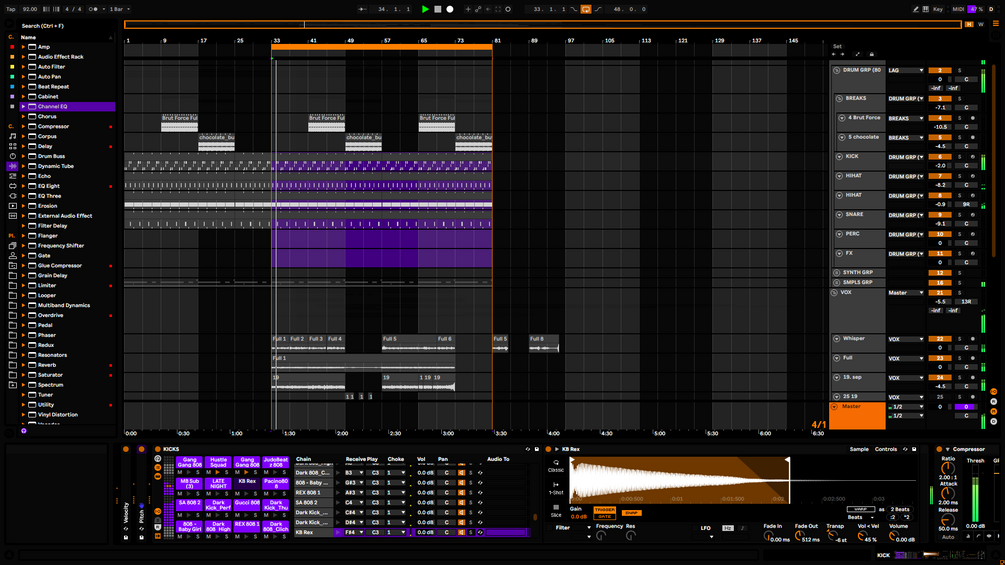
Task: Open the Beats warp mode dropdown
Action: [x=860, y=517]
